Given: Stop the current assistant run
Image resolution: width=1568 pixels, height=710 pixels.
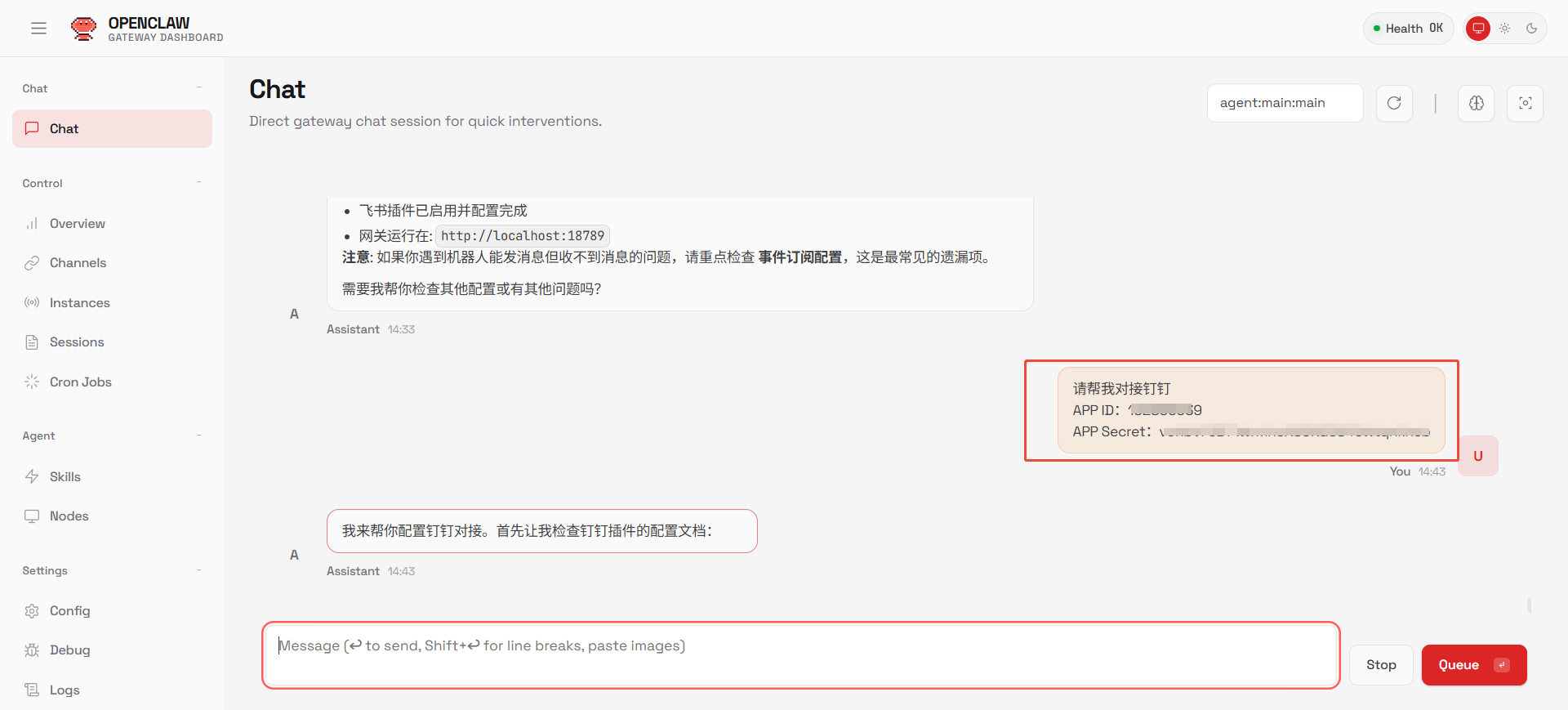Looking at the screenshot, I should tap(1381, 665).
